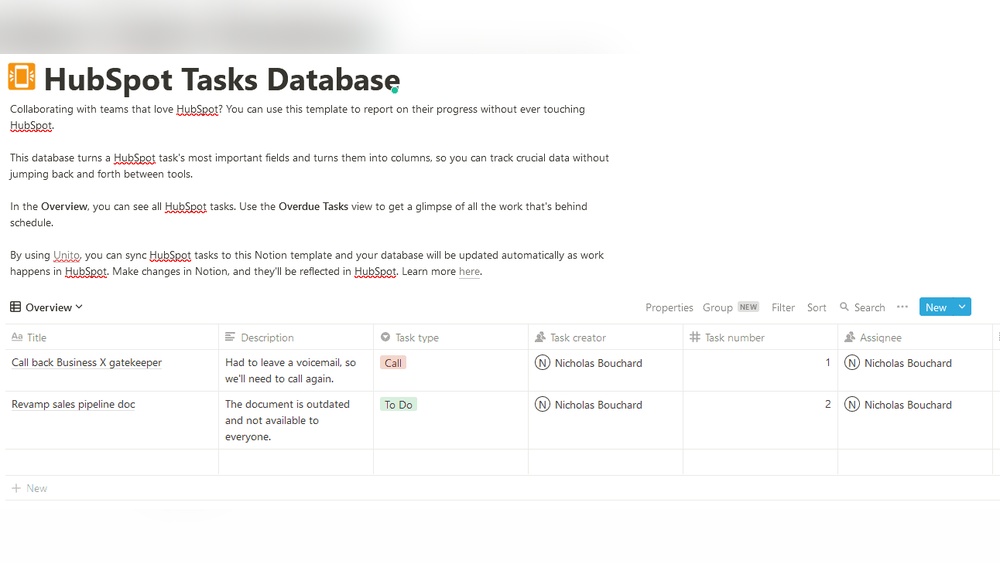Click the To Do task type tag
The width and height of the screenshot is (1000, 563).
click(x=398, y=404)
